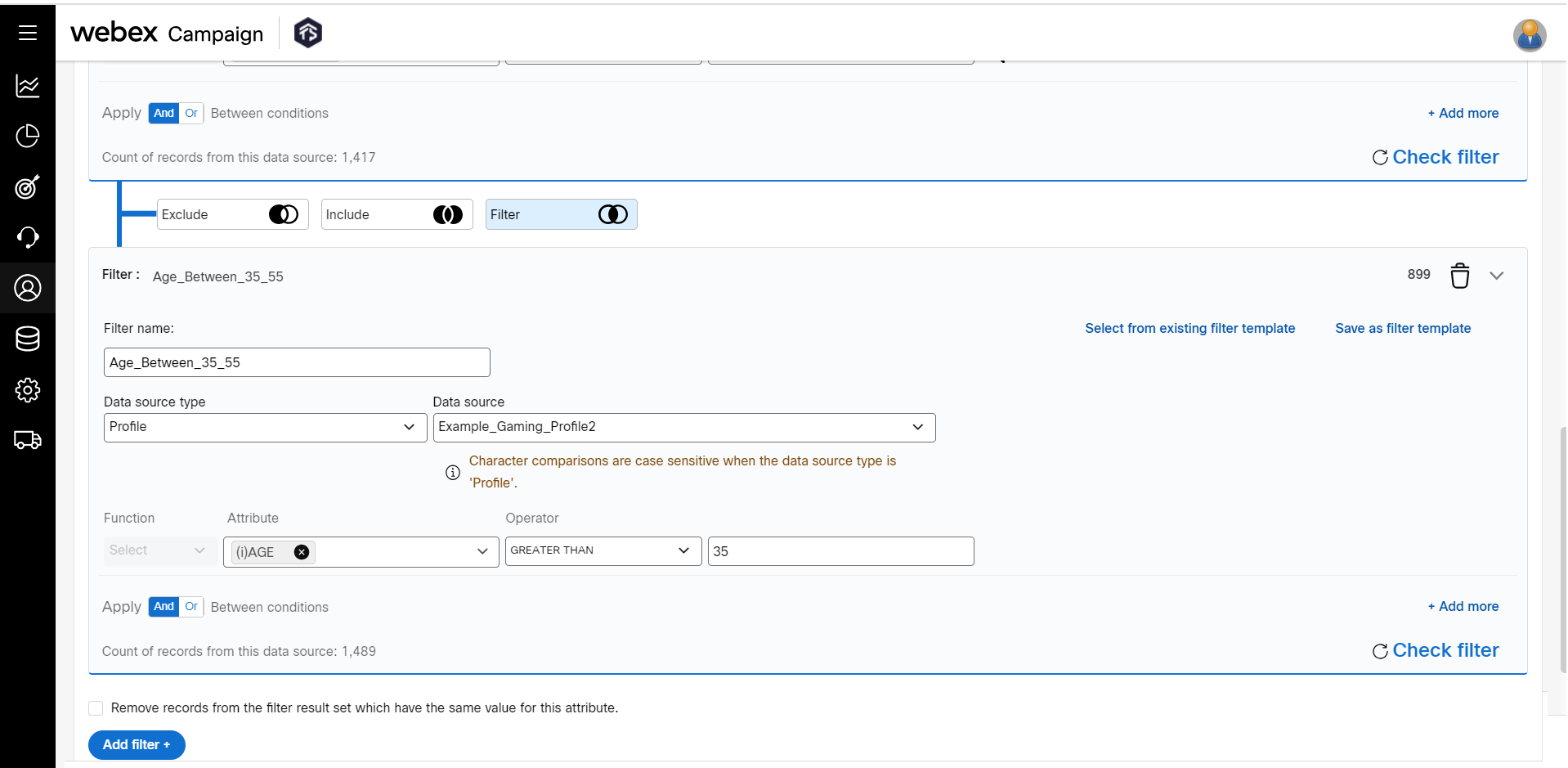Click the headset support icon in sidebar
1568x768 pixels.
pos(28,238)
